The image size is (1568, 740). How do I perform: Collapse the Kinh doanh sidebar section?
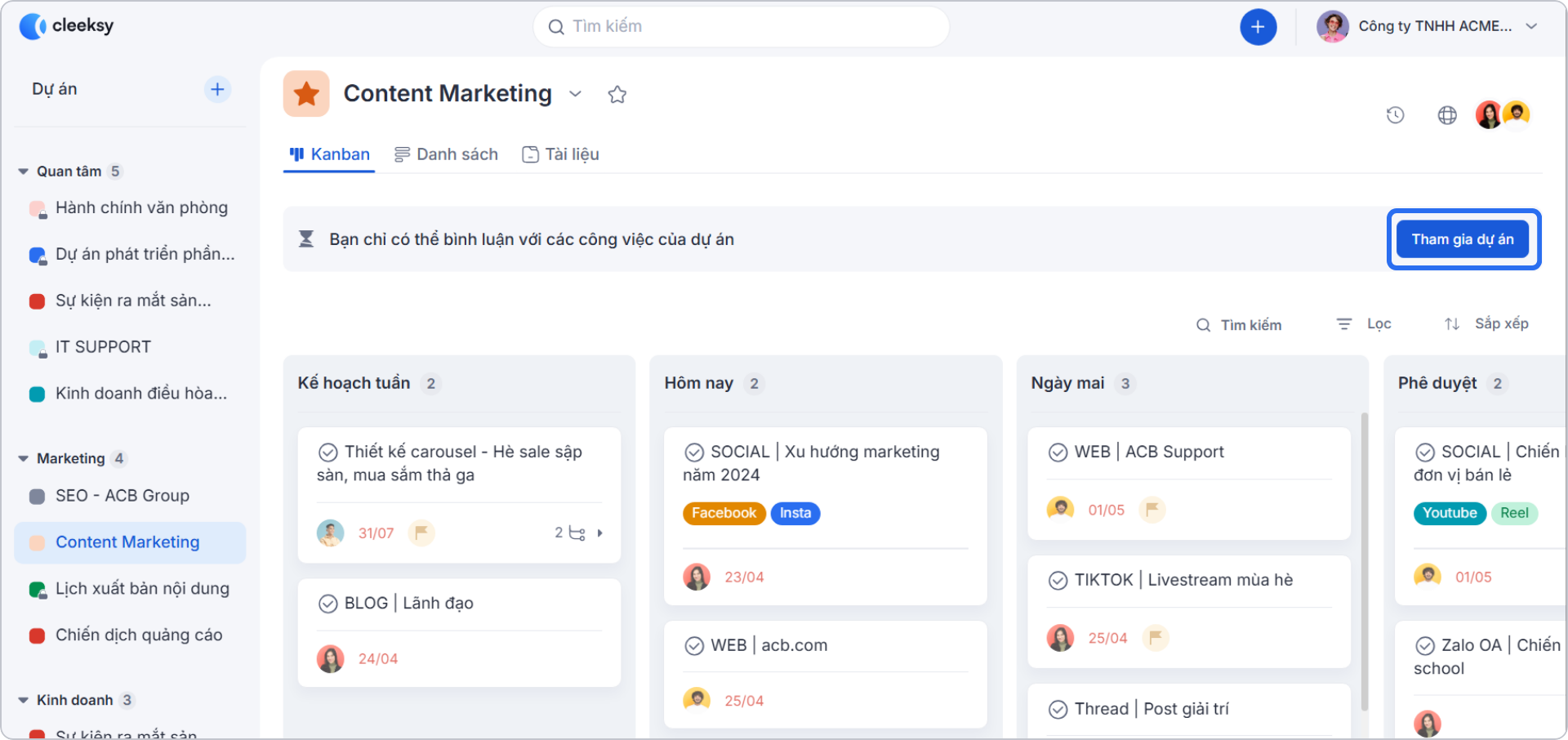(22, 700)
